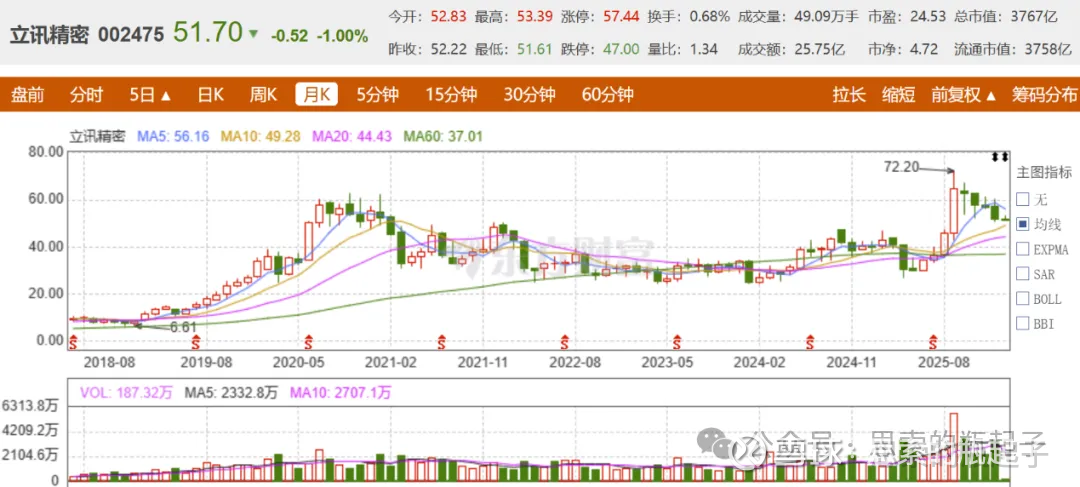Click the 市盈 24.53 P/E value
This screenshot has width=1080, height=487.
[x=905, y=17]
